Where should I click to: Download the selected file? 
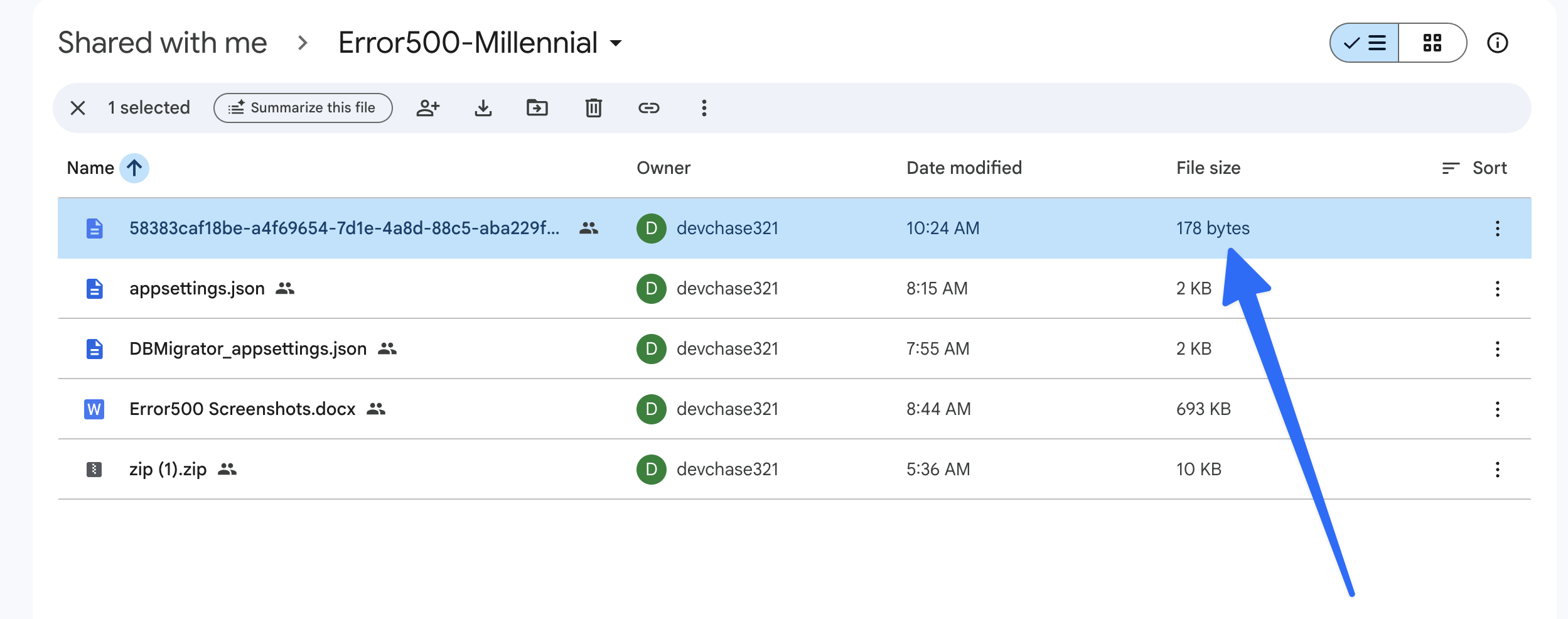(483, 108)
